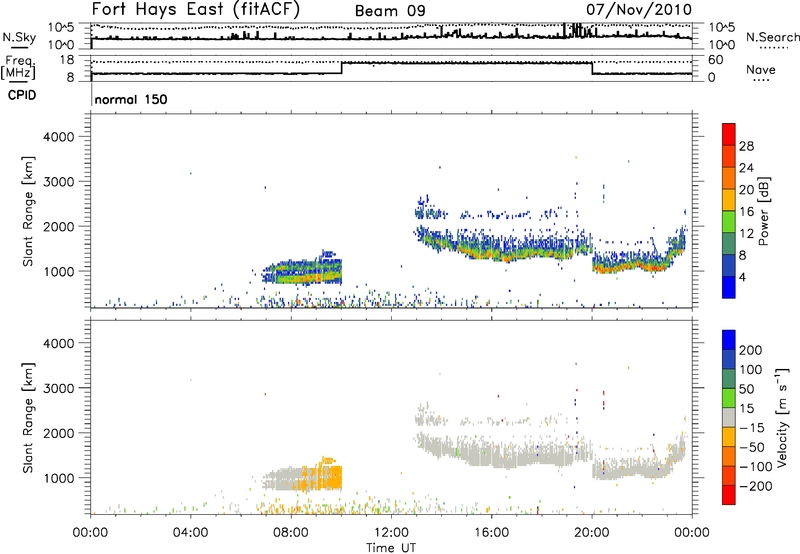The width and height of the screenshot is (800, 554).
Task: Click the '04:00' time tick label
Action: coord(191,533)
